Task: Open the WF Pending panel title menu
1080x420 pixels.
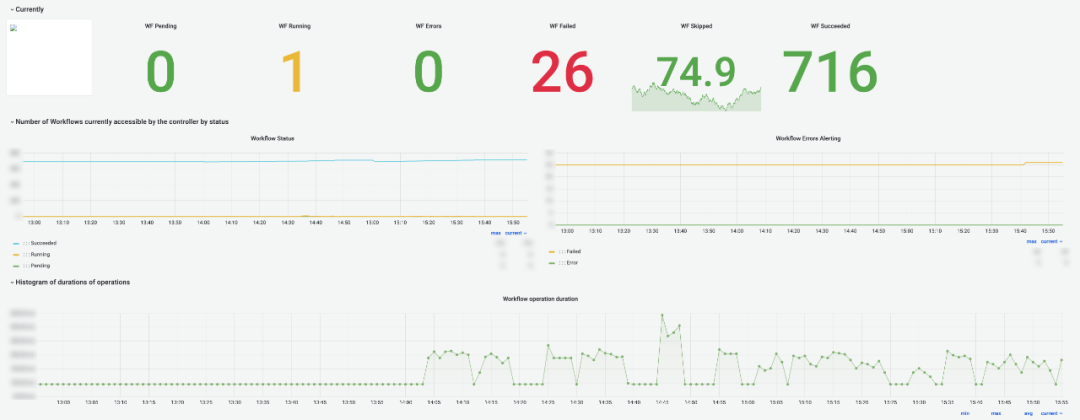Action: [160, 26]
